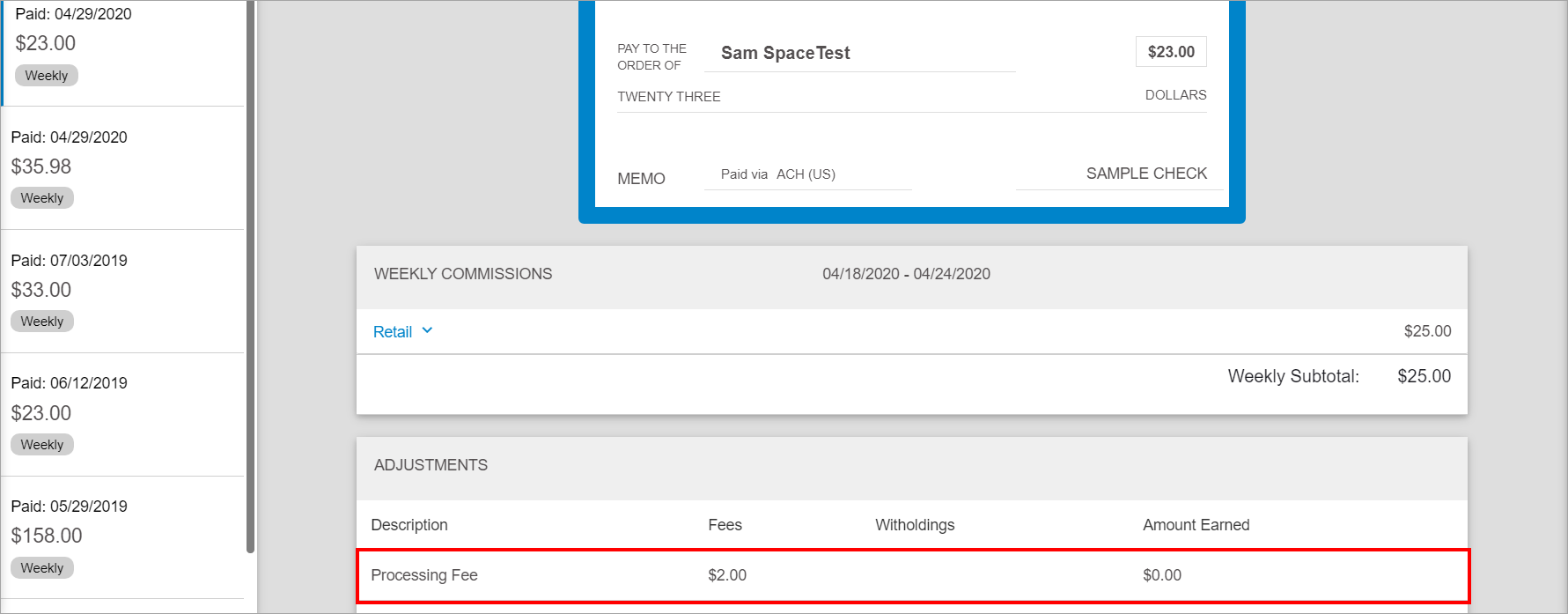Click the Amount Earned column header
The height and width of the screenshot is (614, 1568).
(1196, 525)
